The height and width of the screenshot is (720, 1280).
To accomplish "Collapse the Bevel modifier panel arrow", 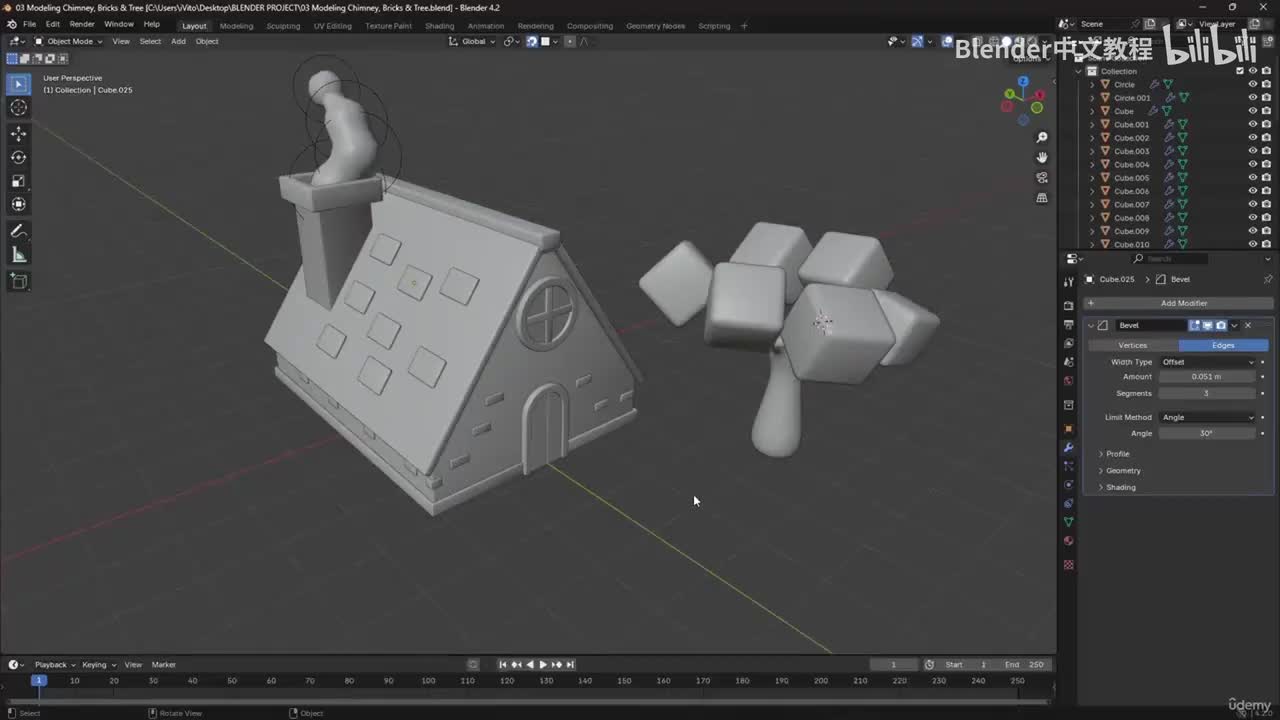I will coord(1091,325).
